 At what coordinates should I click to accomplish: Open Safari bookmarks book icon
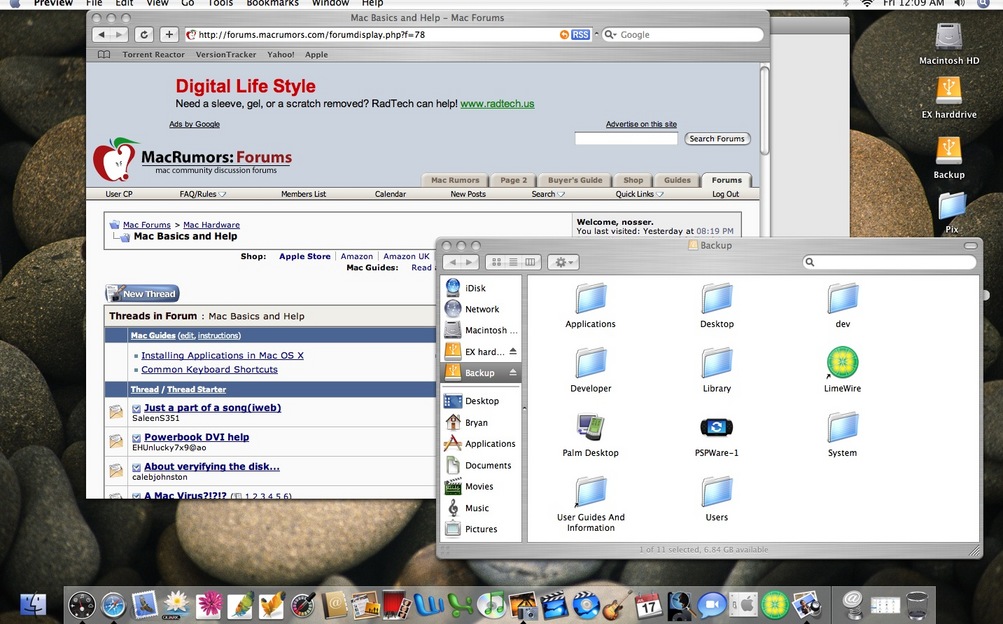pos(104,54)
